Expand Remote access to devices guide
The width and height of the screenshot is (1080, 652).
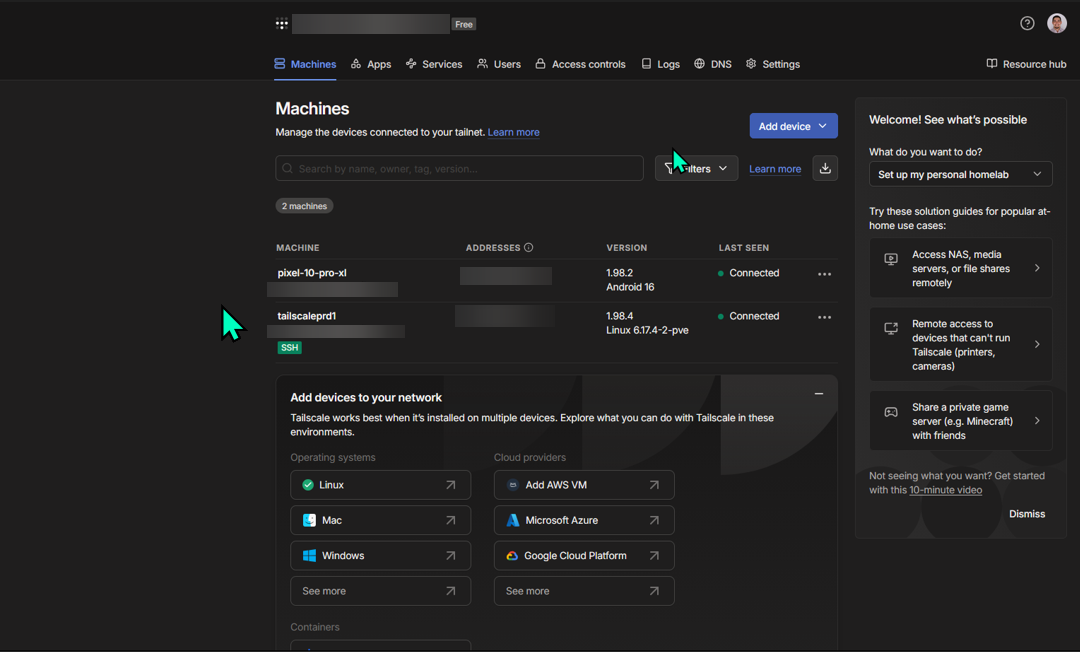(961, 344)
